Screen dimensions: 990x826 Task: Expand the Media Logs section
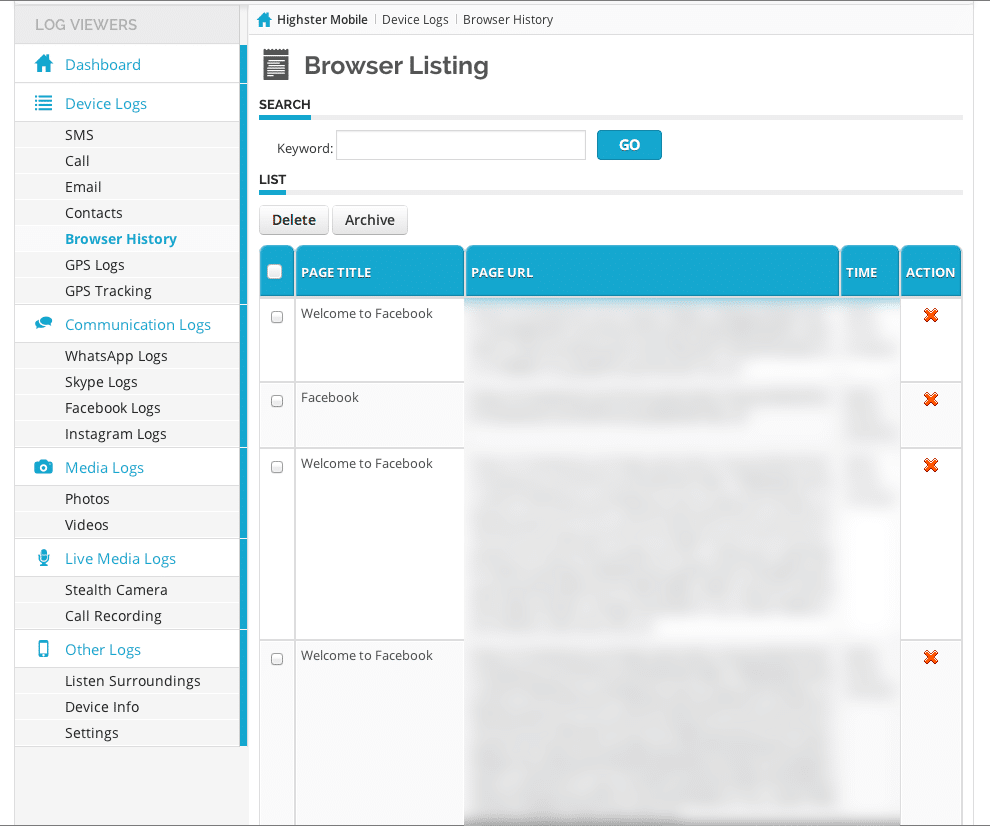104,468
